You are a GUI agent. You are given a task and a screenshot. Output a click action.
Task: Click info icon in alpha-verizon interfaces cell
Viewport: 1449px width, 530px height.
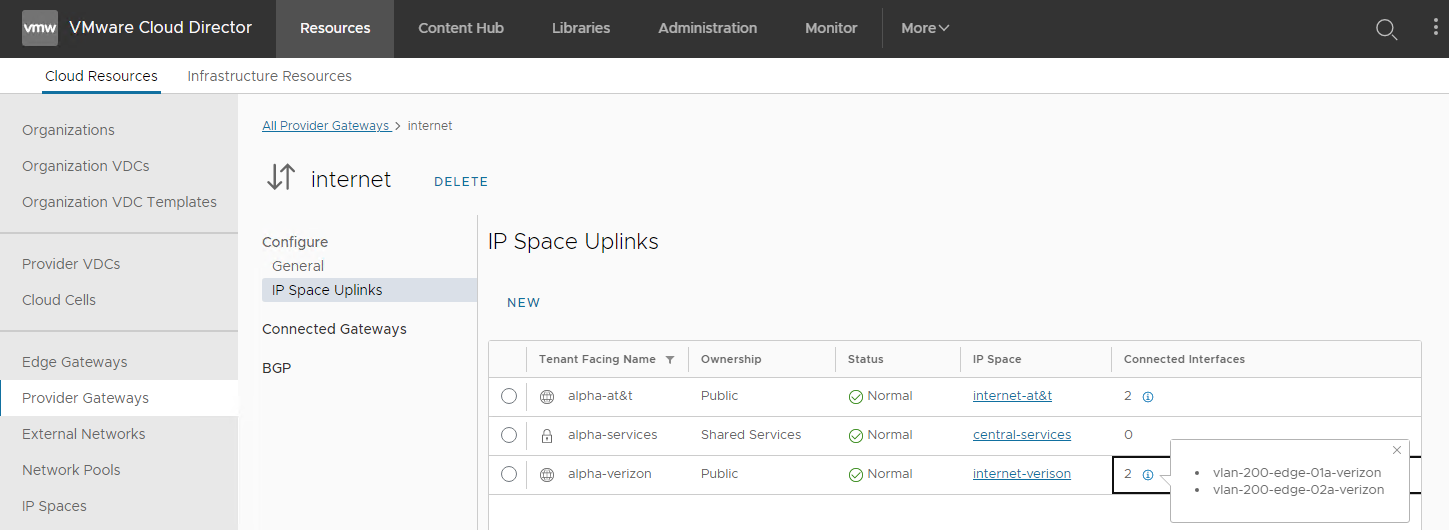point(1148,475)
